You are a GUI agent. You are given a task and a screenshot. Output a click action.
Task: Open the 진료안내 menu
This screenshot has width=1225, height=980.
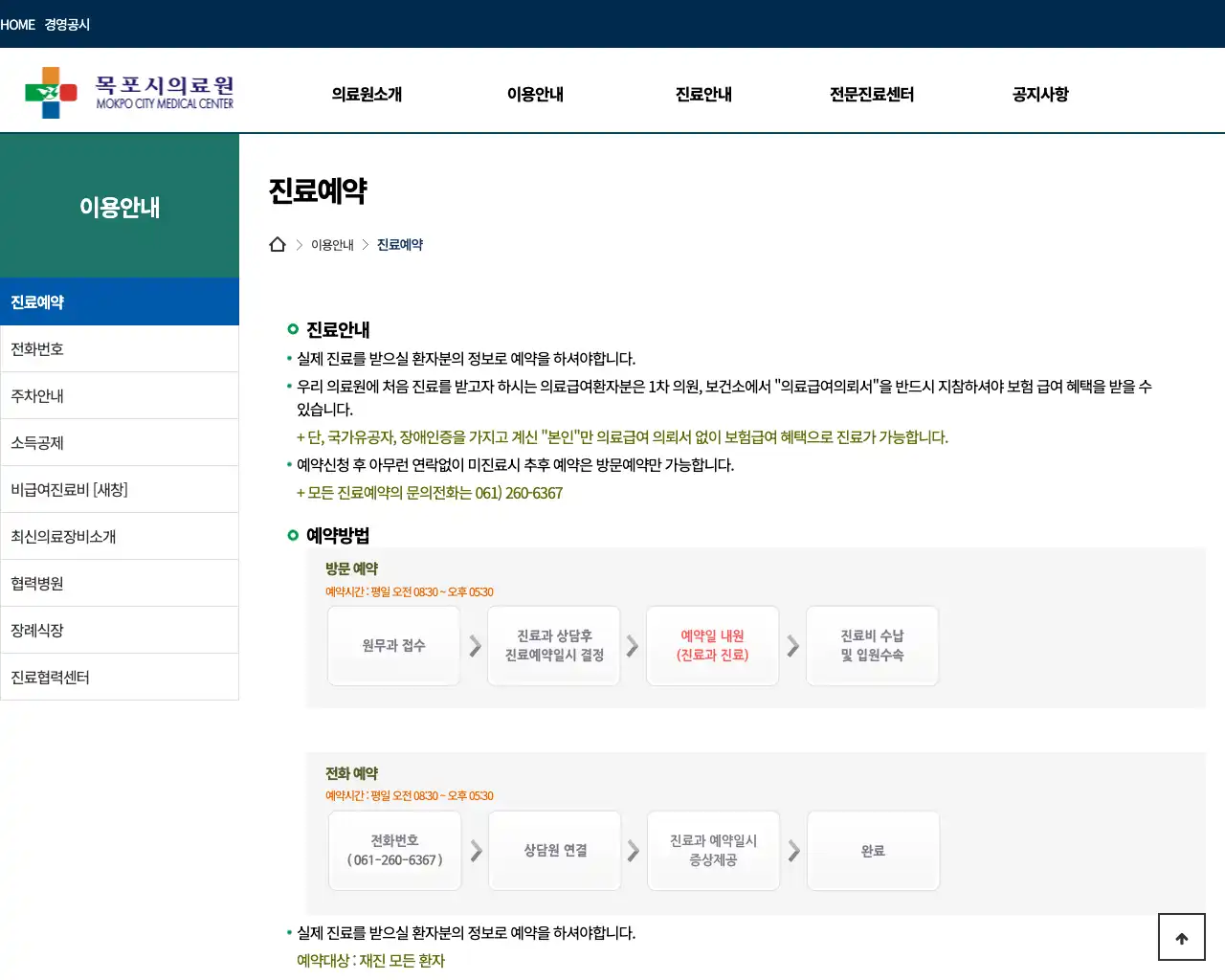702,94
